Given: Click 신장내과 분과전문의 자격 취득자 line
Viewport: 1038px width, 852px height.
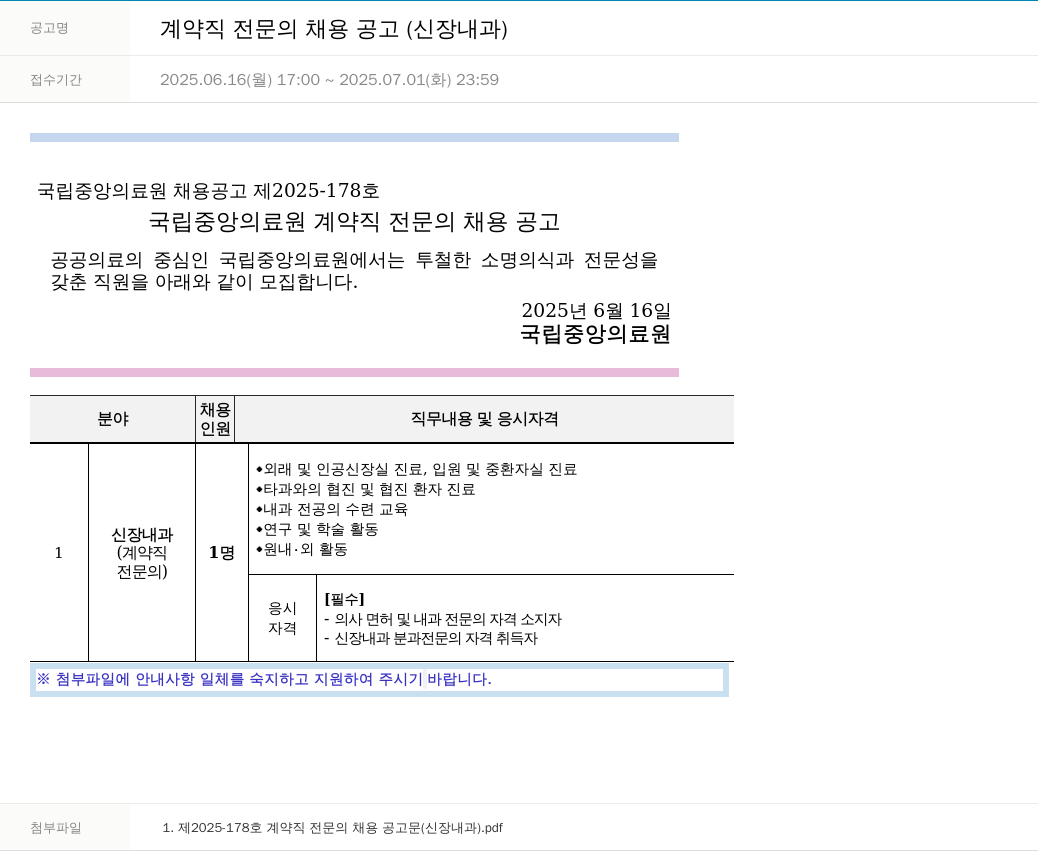Looking at the screenshot, I should pyautogui.click(x=431, y=639).
